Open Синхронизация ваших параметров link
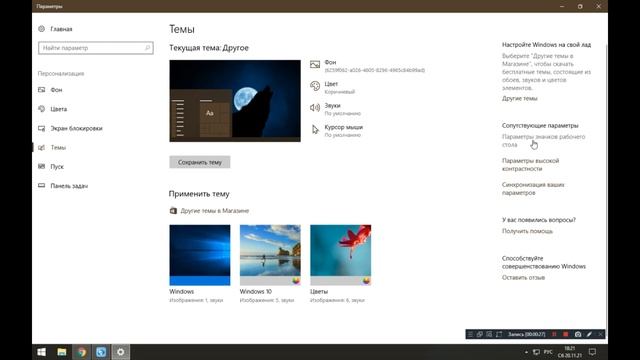Screen dimensions: 640x360 coord(533,189)
